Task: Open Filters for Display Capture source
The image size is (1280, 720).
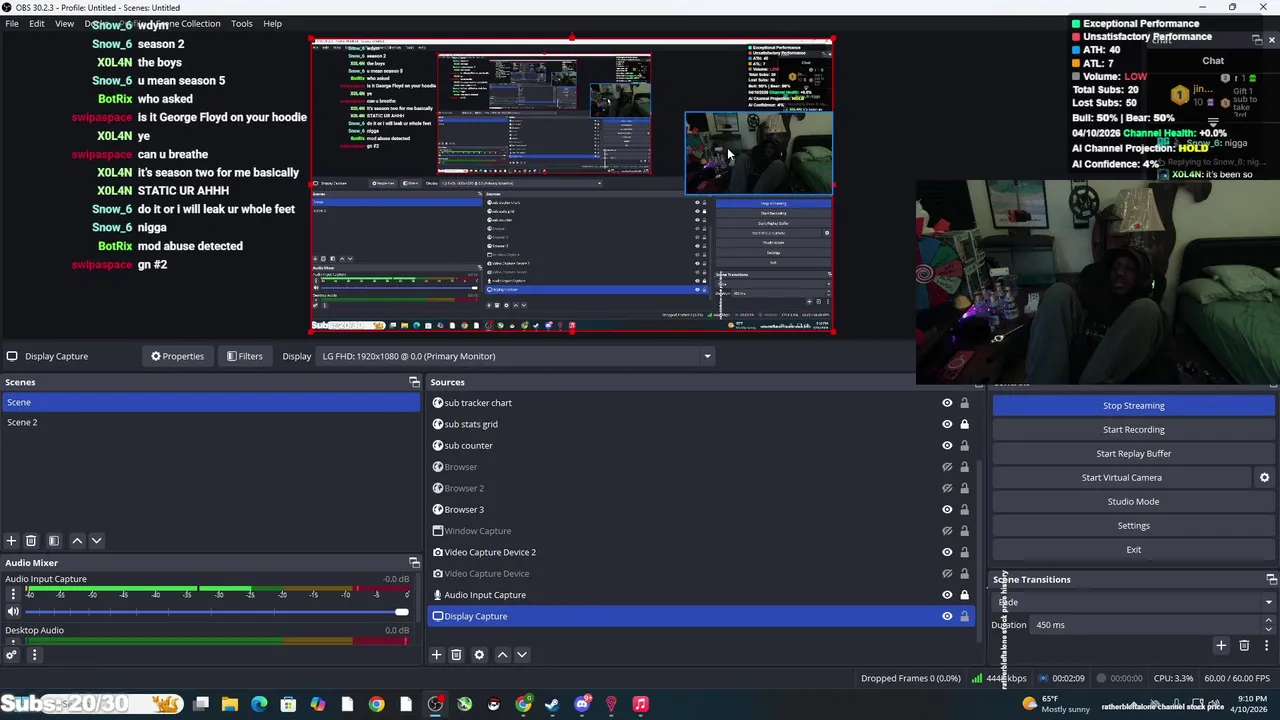Action: 244,356
